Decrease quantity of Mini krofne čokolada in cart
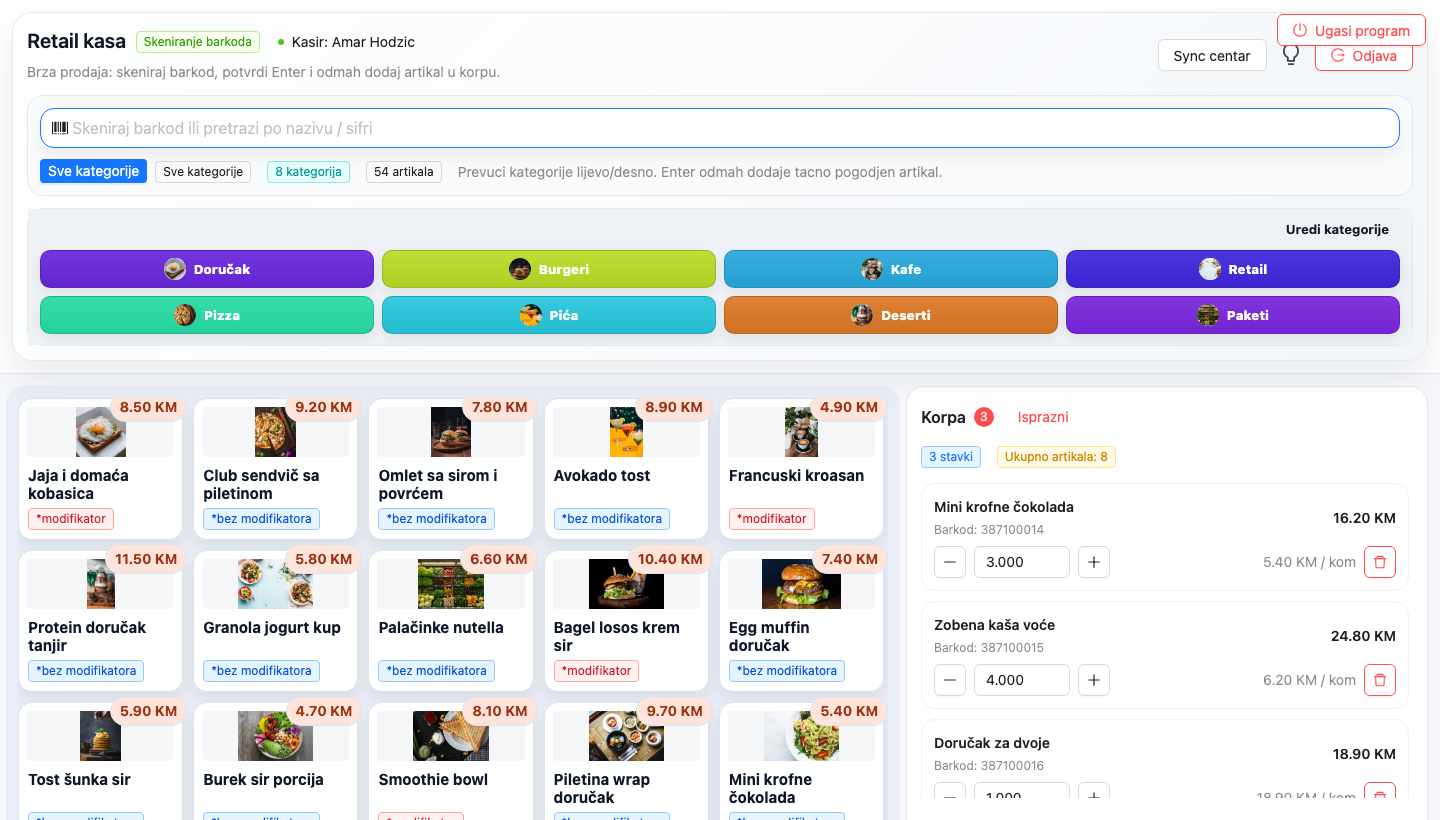The height and width of the screenshot is (820, 1440). coord(950,562)
